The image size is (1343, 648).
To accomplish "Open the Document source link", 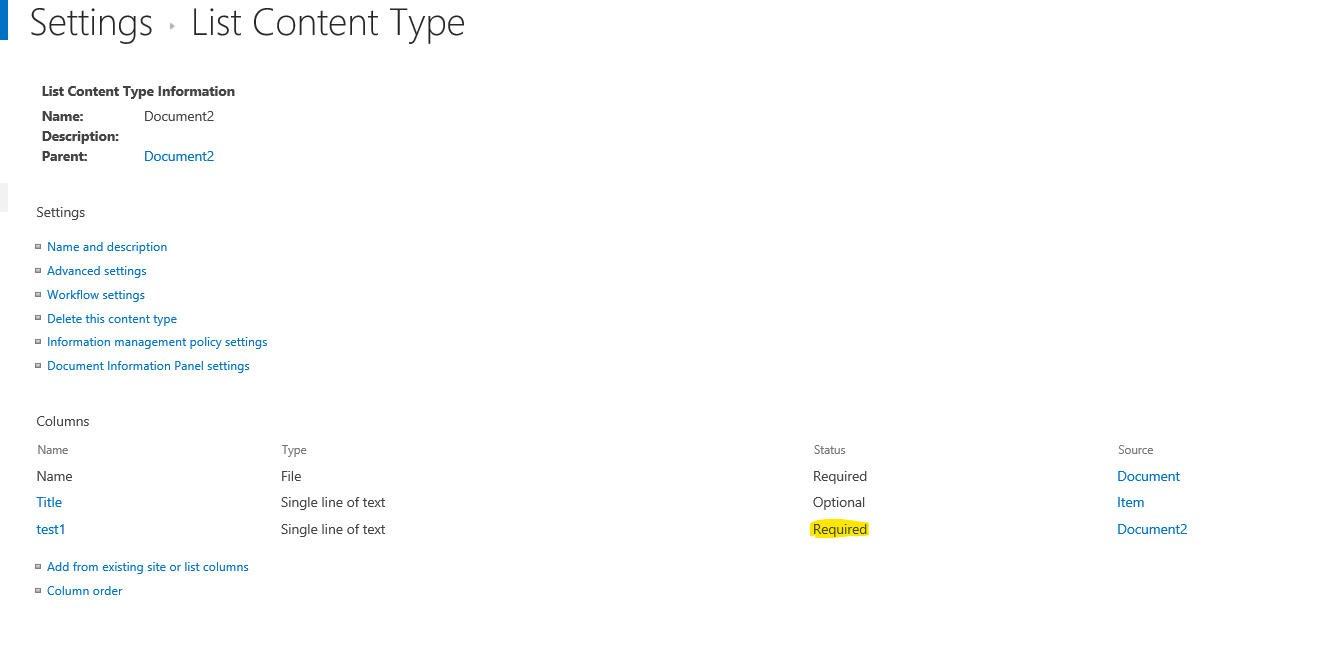I will (1148, 476).
